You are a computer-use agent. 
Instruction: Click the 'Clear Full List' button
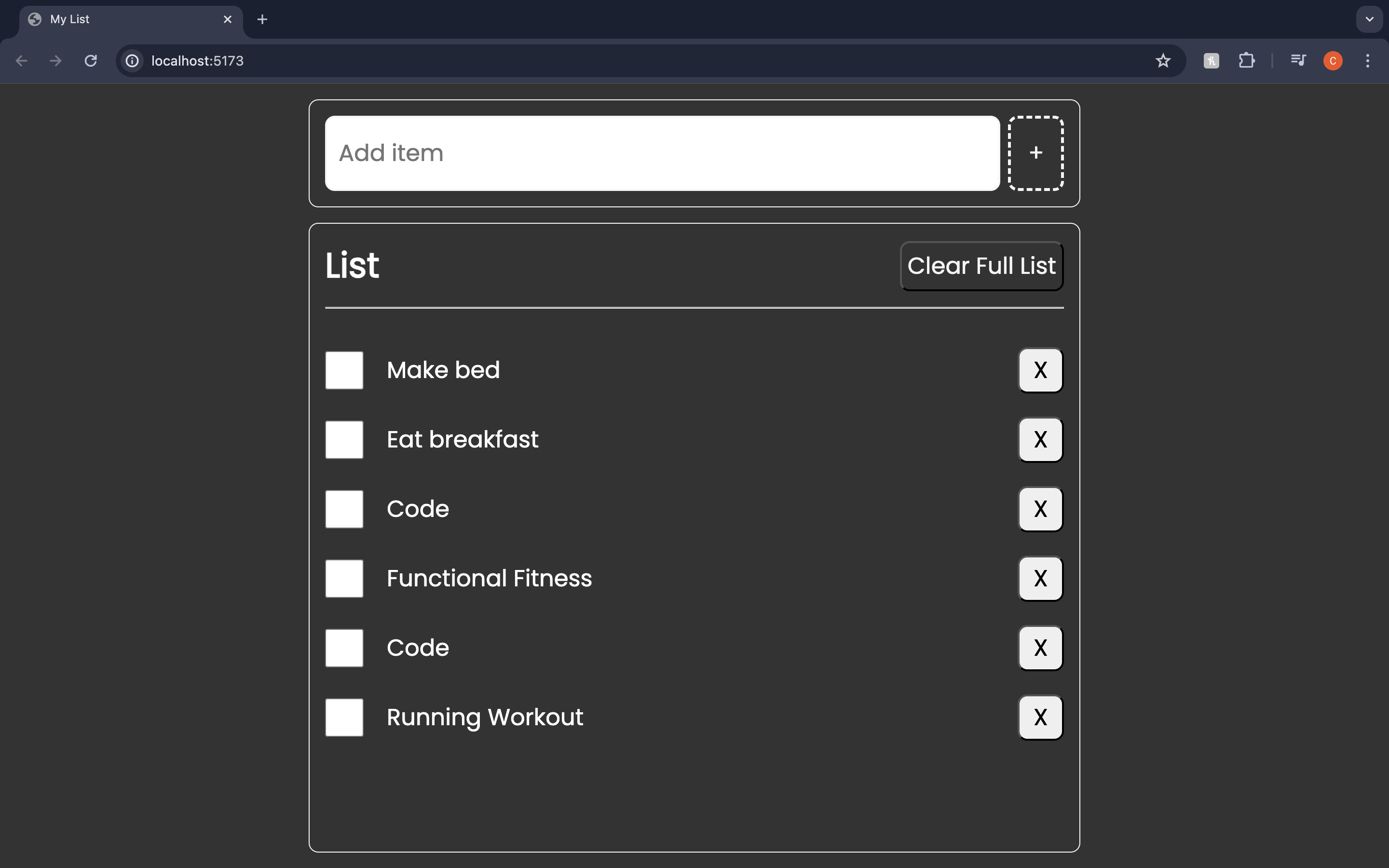click(981, 265)
